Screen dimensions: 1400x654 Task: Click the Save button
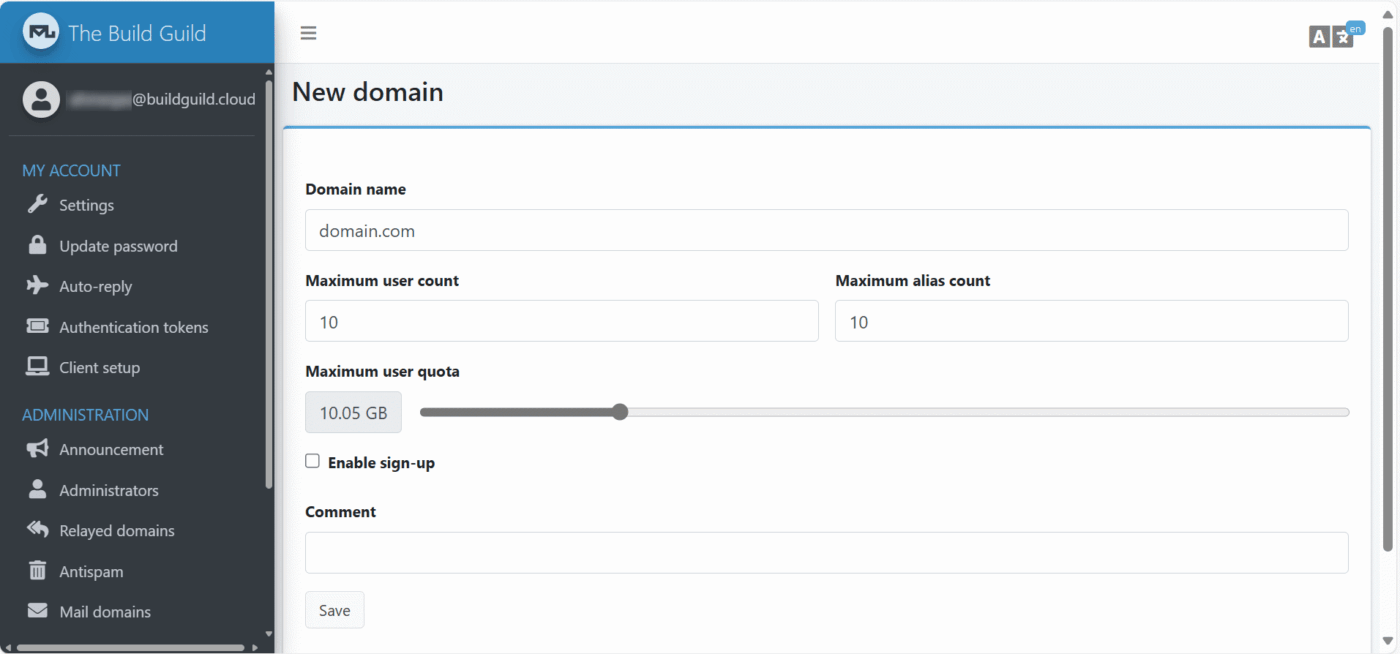(x=334, y=610)
